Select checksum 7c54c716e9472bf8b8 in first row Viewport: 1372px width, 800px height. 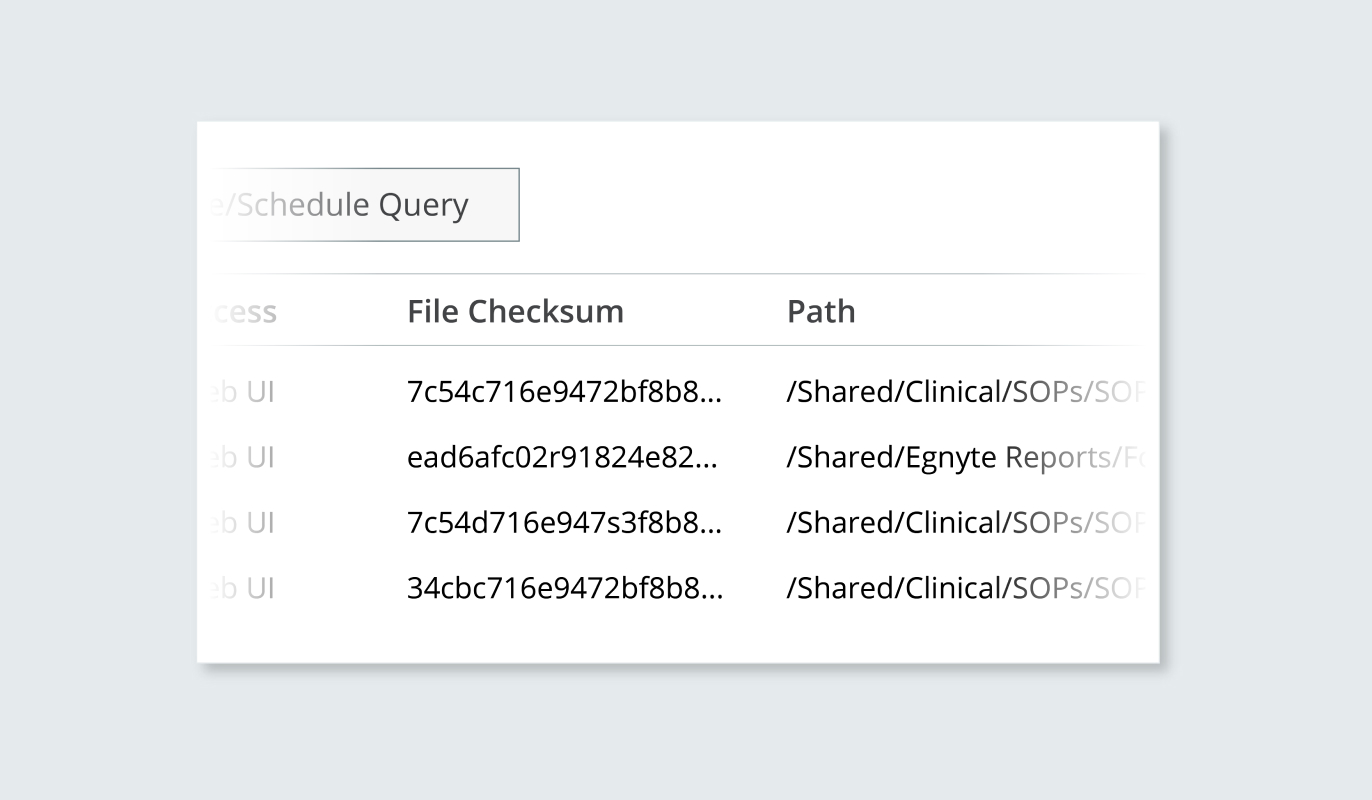(553, 392)
